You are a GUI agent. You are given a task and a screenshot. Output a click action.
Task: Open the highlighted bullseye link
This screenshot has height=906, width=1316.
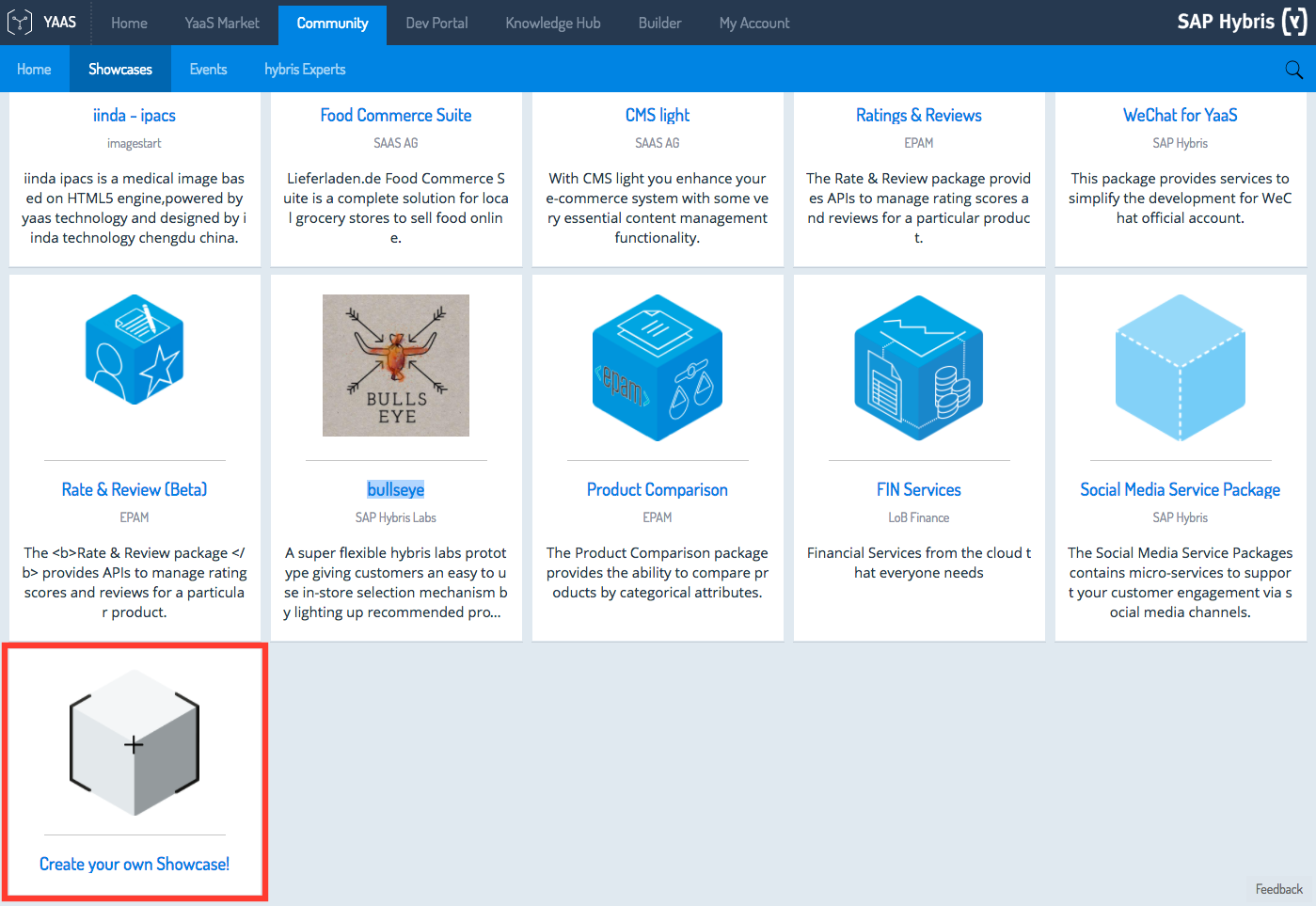(396, 490)
